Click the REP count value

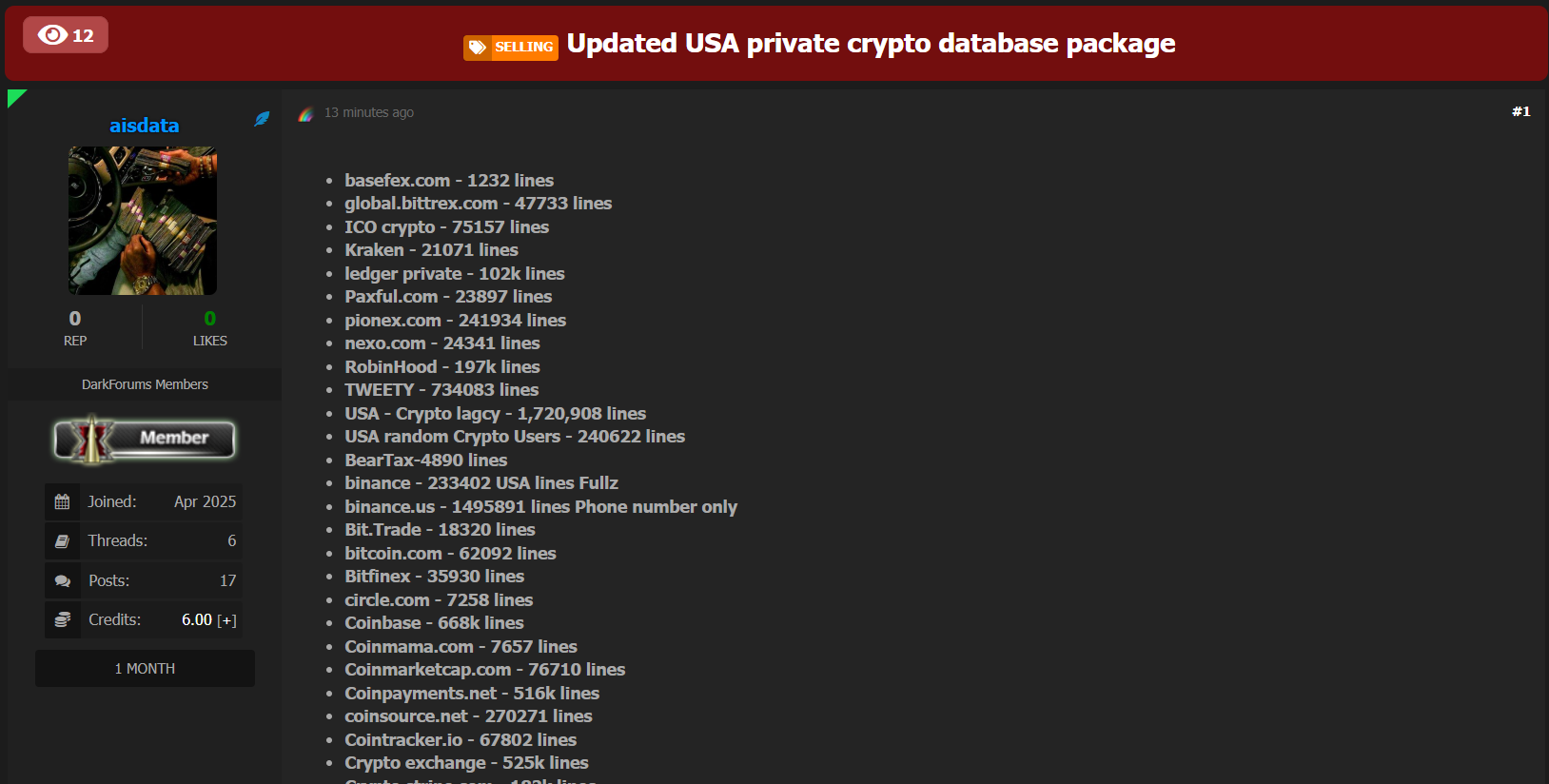[75, 319]
